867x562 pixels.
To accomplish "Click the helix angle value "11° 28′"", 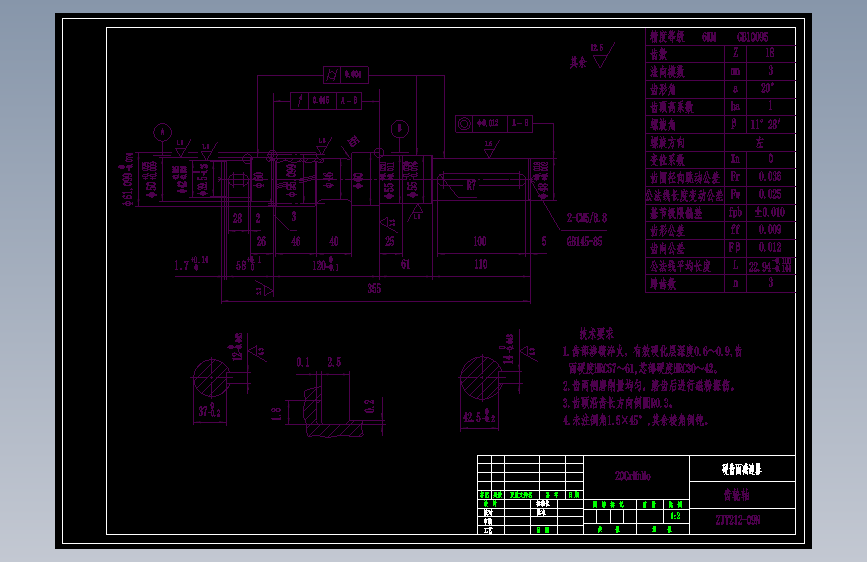I will click(765, 124).
